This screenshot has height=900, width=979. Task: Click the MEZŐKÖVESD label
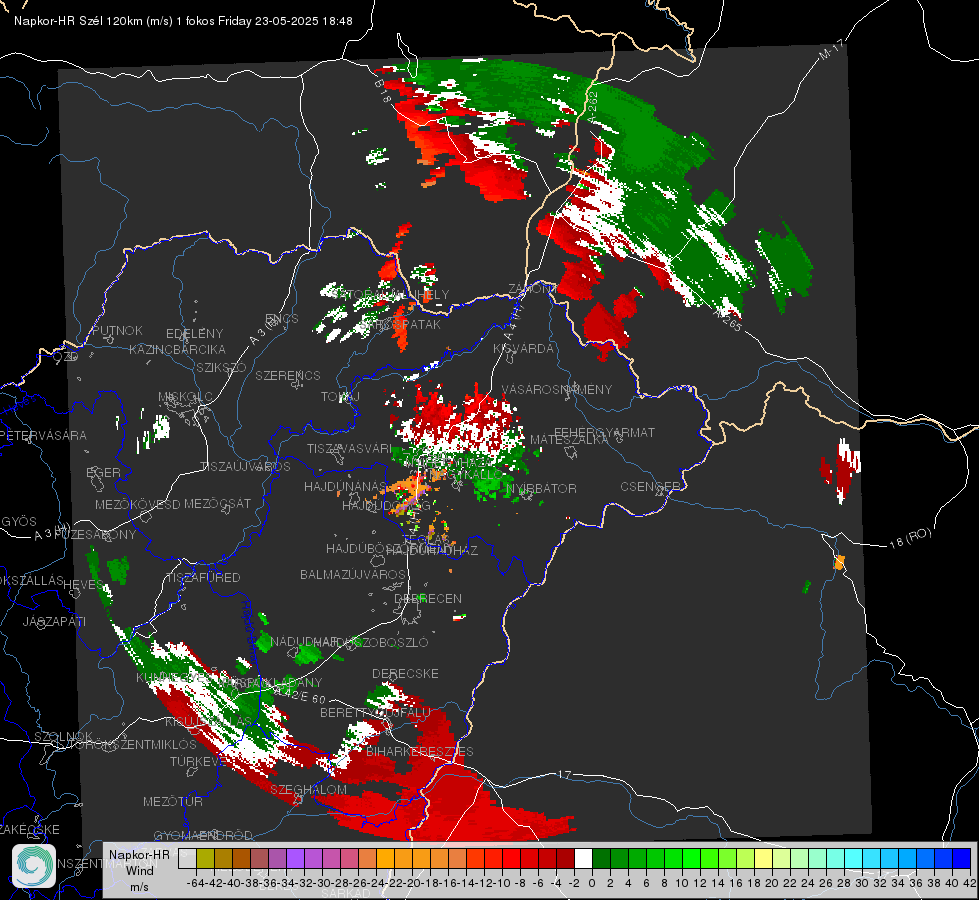(x=137, y=504)
